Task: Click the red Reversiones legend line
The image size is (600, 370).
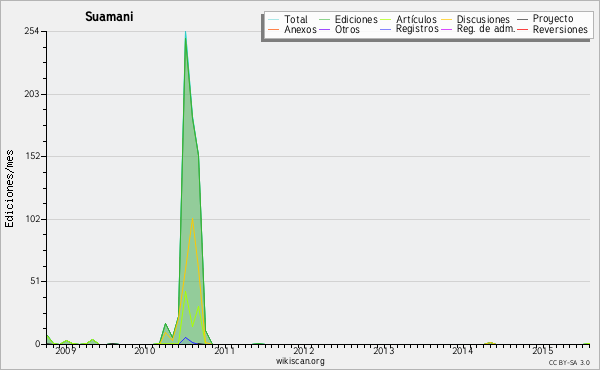Action: 522,29
